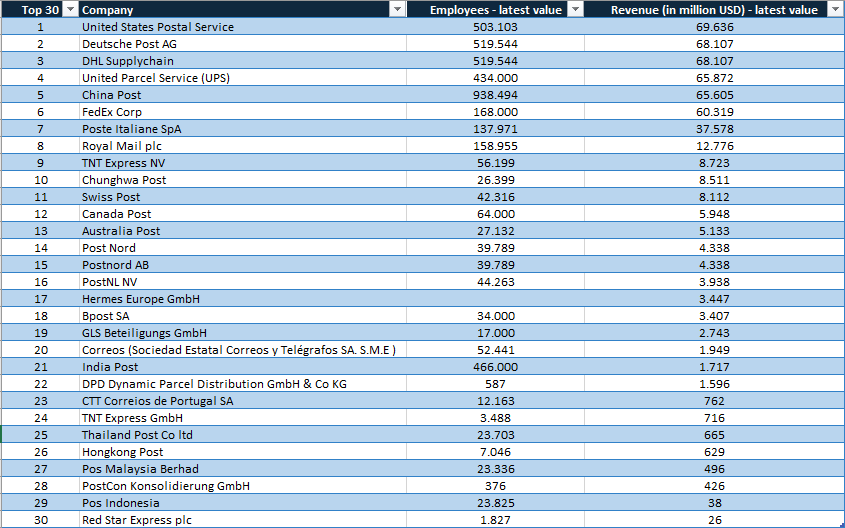Open the Company column filter dropdown
Screen dimensions: 845x528
pos(397,9)
